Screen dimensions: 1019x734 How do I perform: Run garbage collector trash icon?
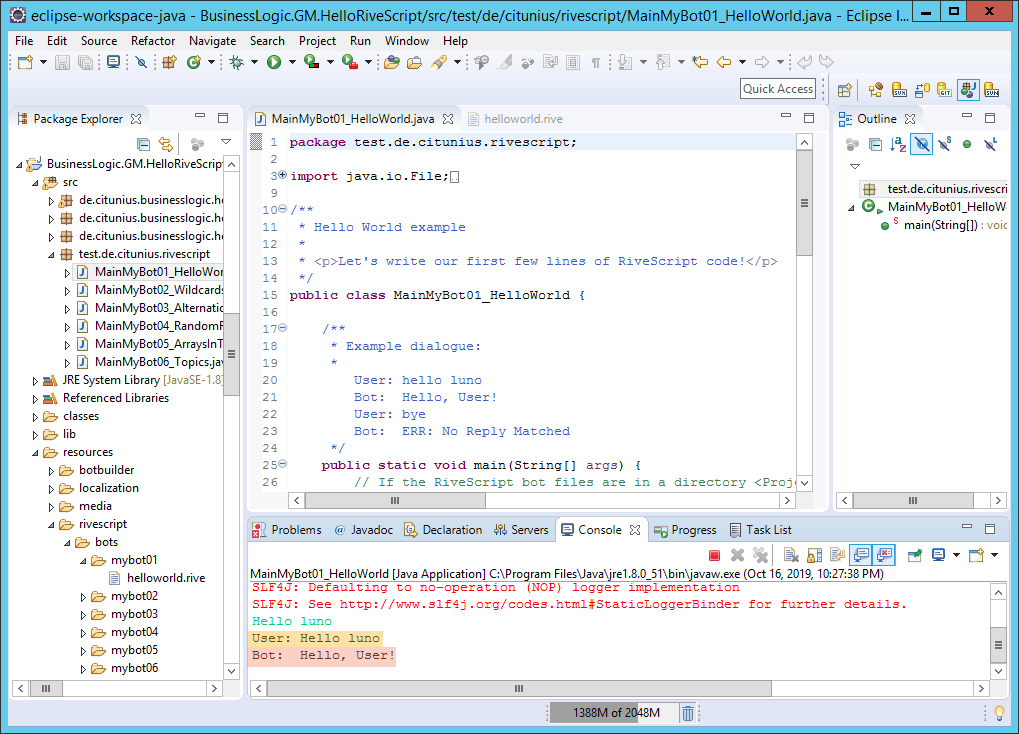[688, 713]
